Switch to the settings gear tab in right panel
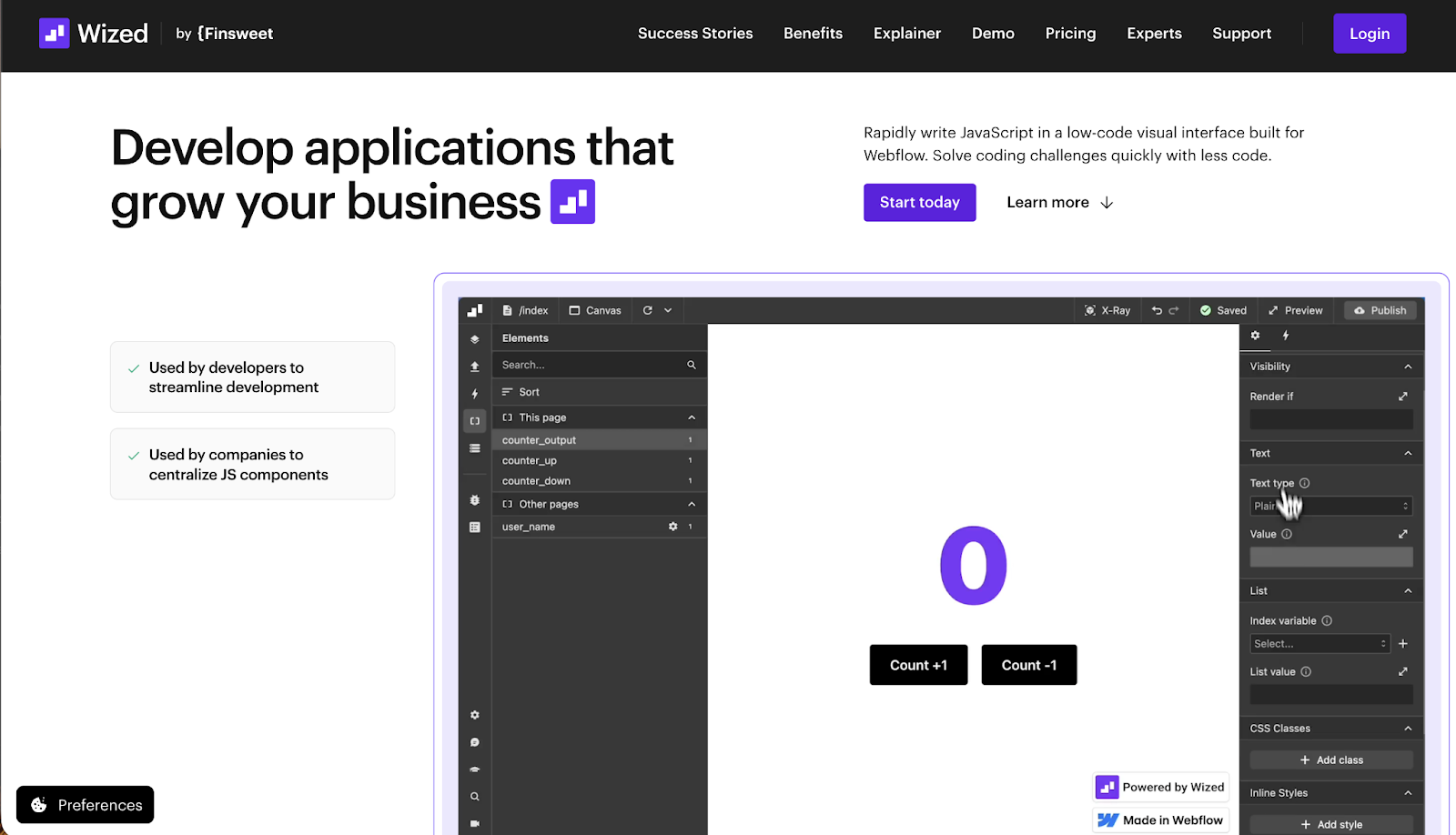The image size is (1456, 835). 1256,336
